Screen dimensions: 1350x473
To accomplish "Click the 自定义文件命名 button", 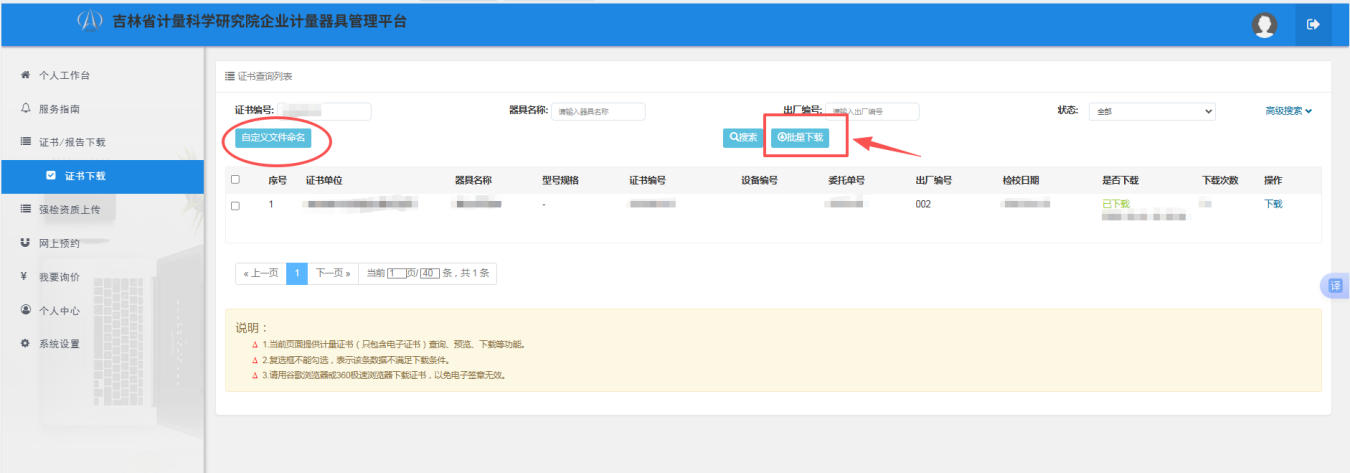I will (x=273, y=137).
